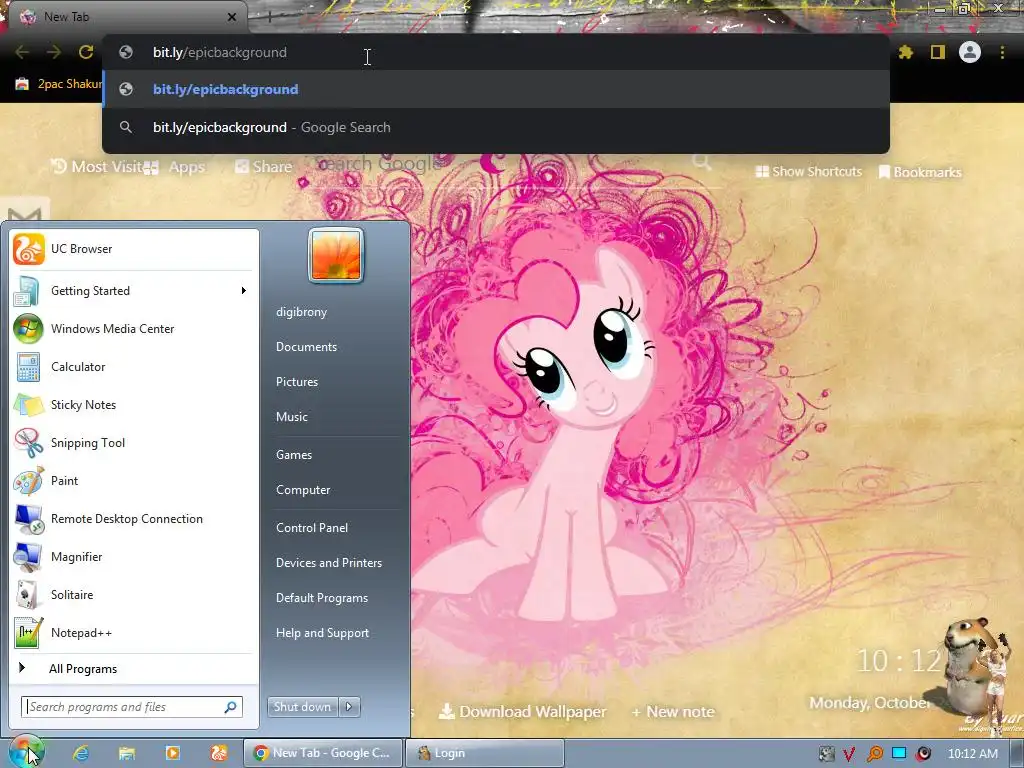Open Notepad++
The image size is (1024, 768).
(133, 632)
